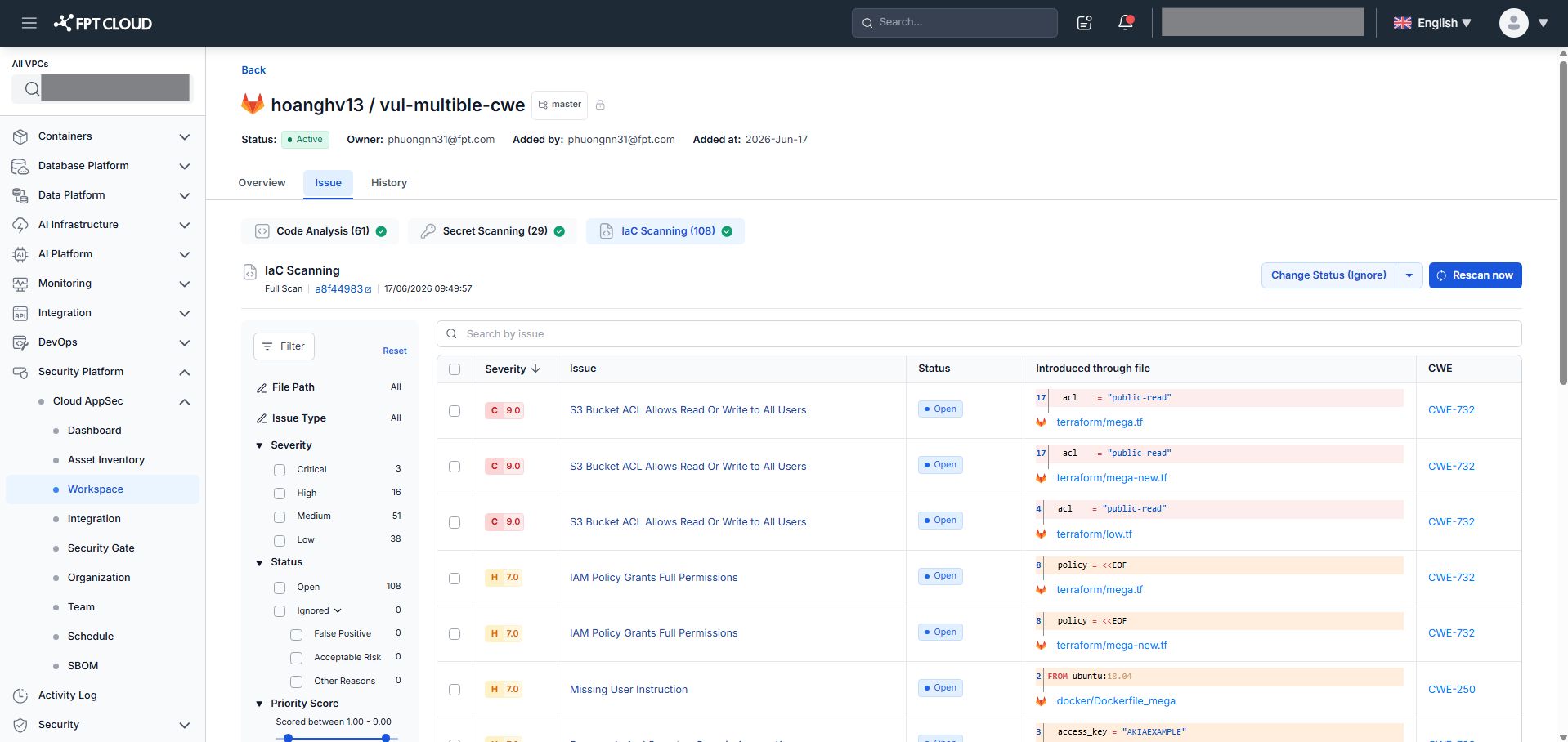Enable the High severity filter
Image resolution: width=1568 pixels, height=742 pixels.
click(280, 494)
